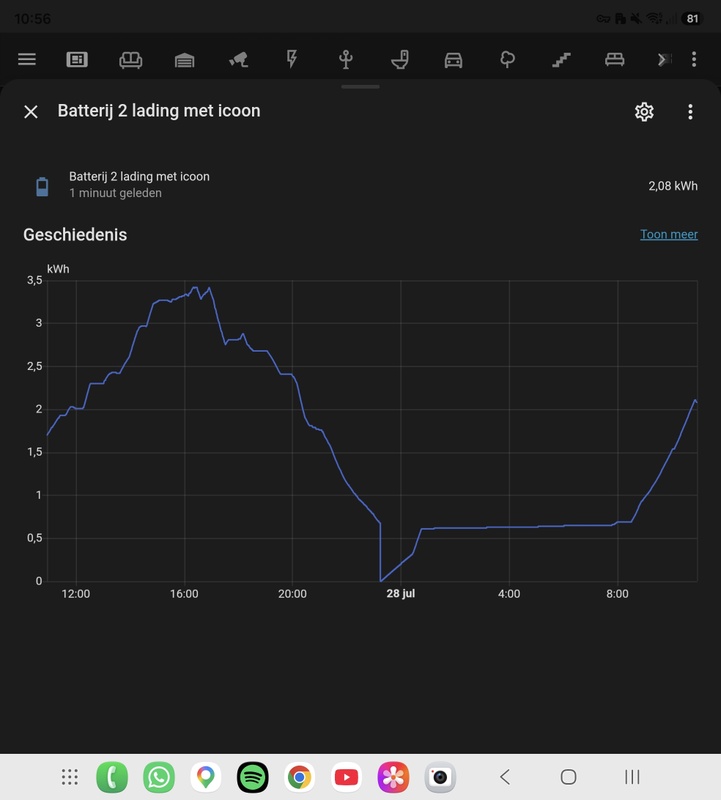
Task: Click the 8:00 time axis label
Action: point(617,594)
